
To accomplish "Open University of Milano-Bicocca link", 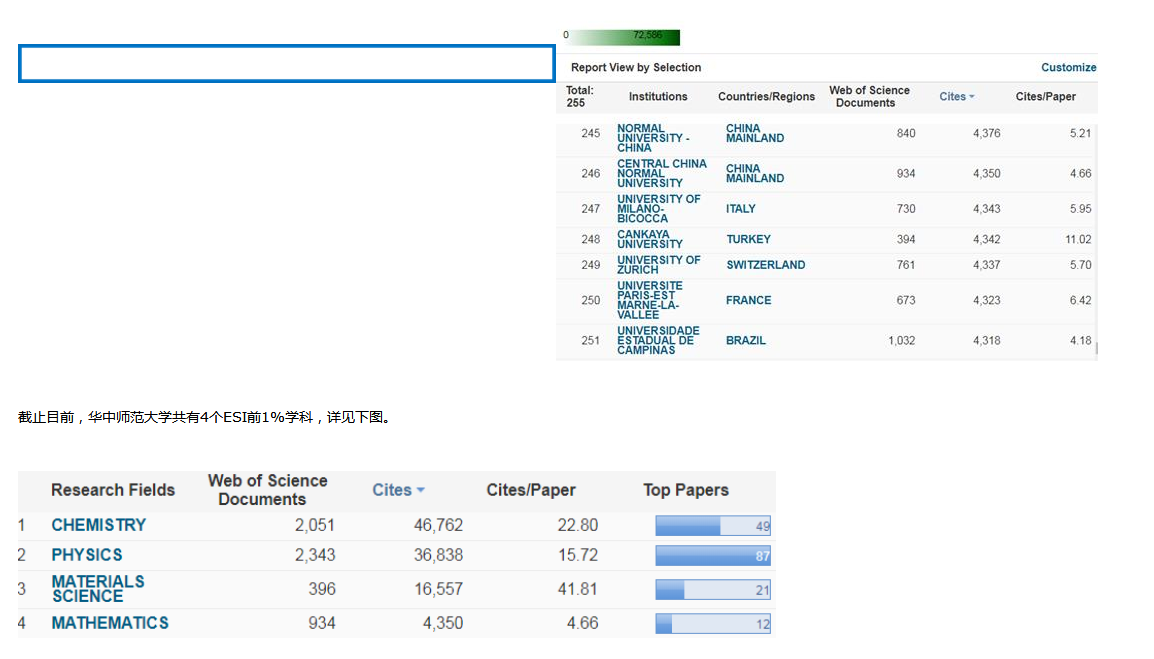I will pos(658,209).
